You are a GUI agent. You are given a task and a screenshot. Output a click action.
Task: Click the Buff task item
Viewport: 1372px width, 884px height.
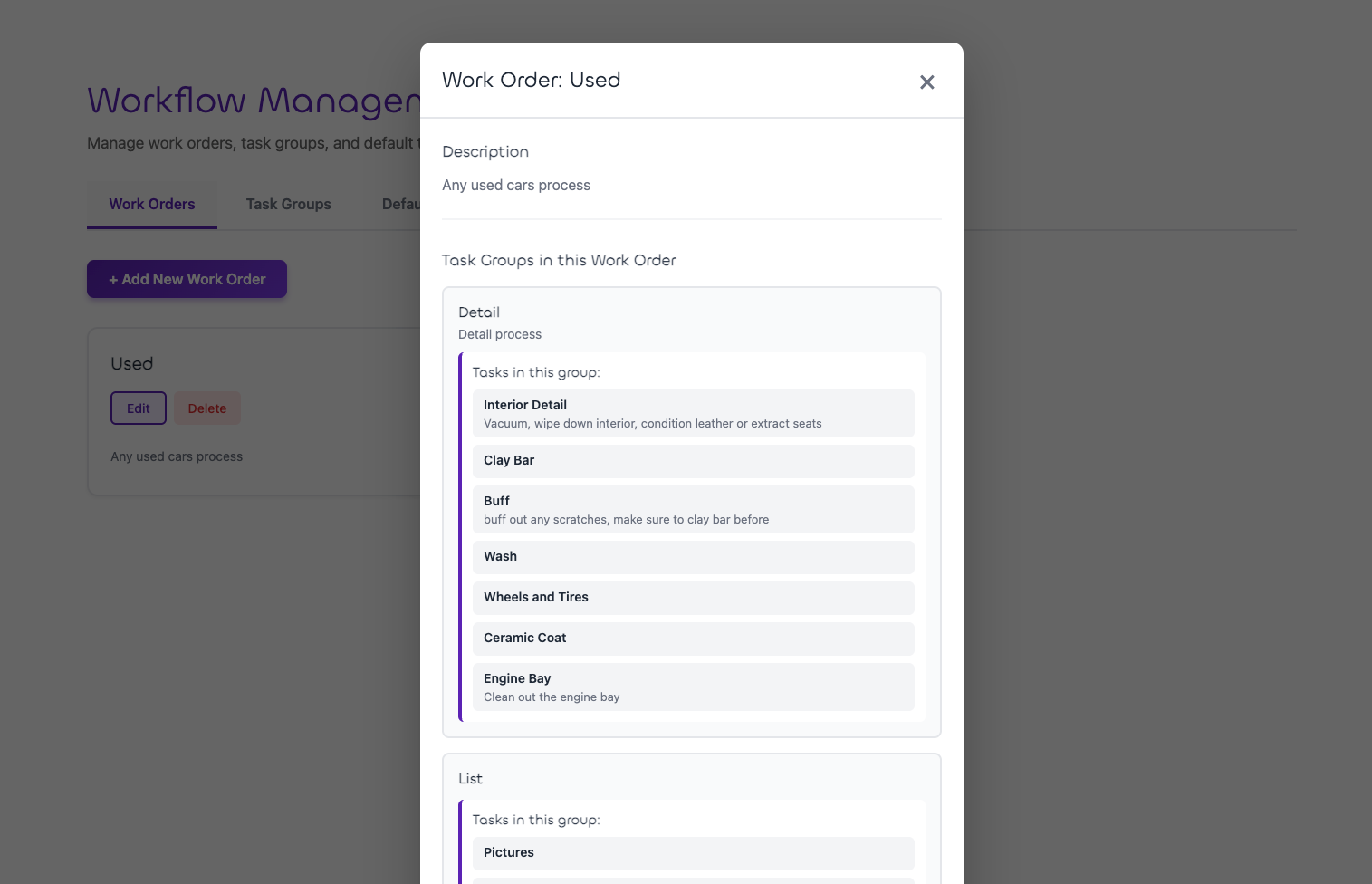(x=693, y=509)
